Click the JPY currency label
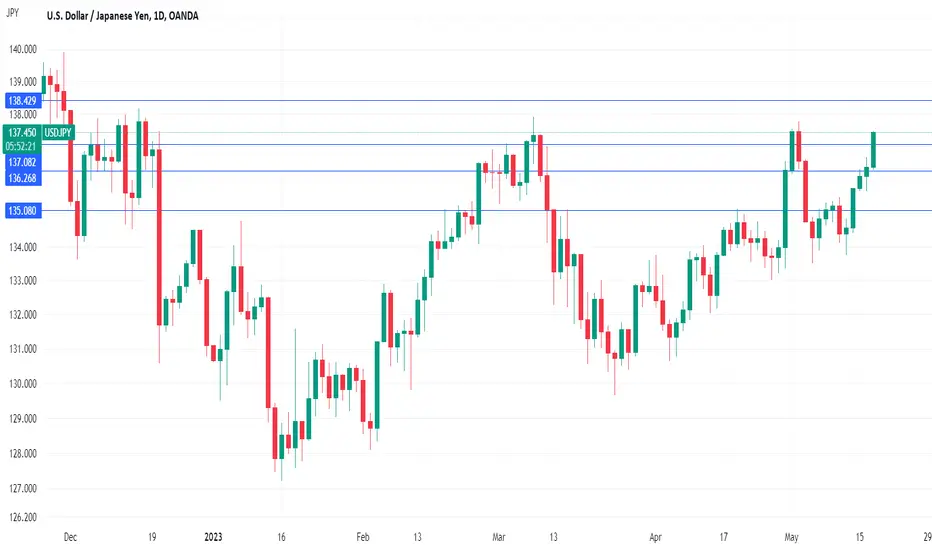The height and width of the screenshot is (550, 932). pos(12,12)
